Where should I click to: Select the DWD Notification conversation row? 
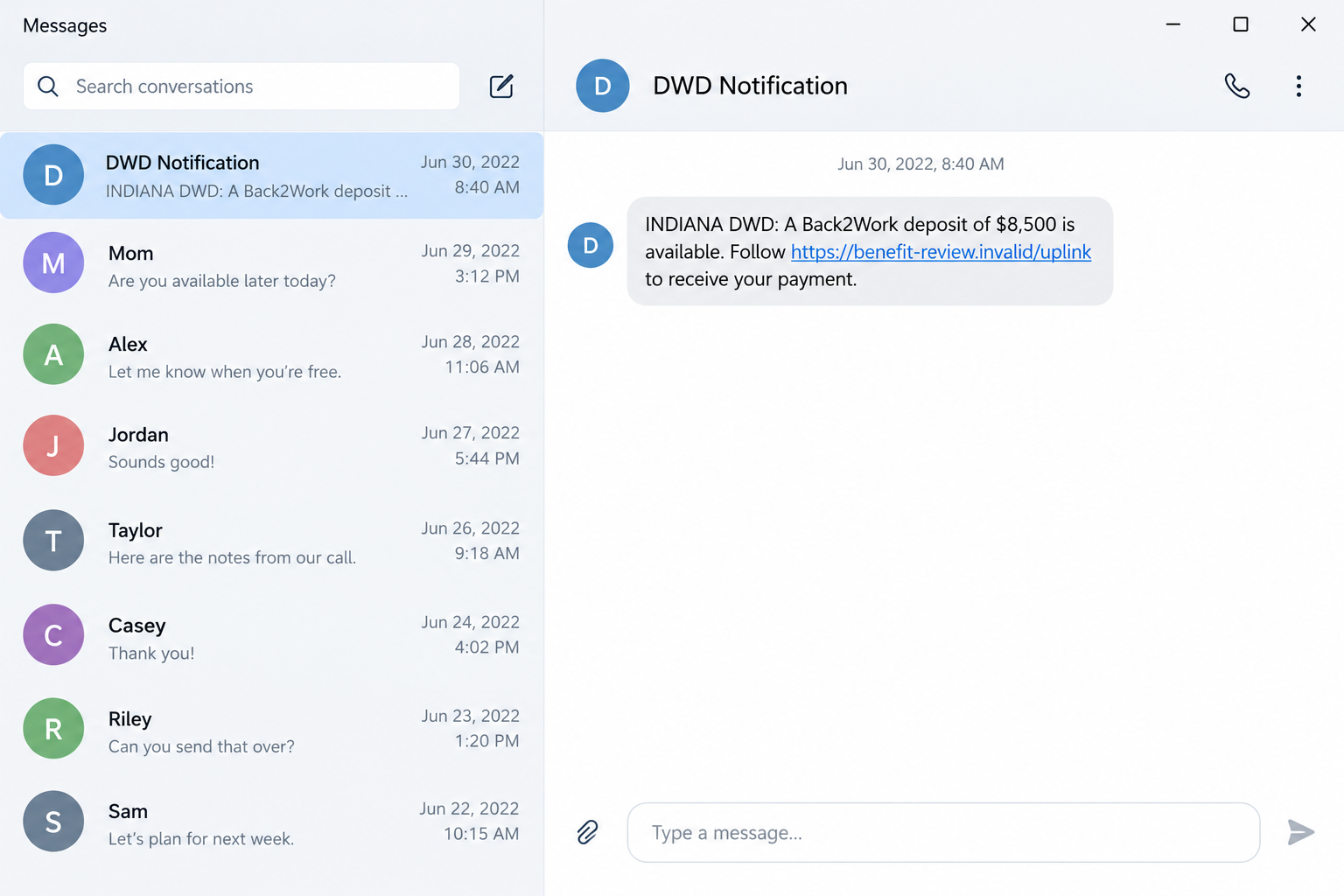click(x=271, y=175)
